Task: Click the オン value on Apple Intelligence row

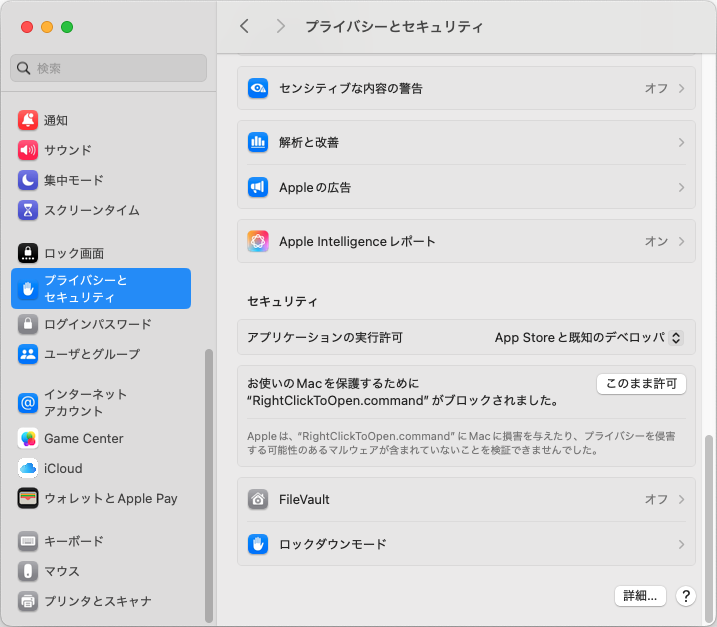Action: (656, 241)
